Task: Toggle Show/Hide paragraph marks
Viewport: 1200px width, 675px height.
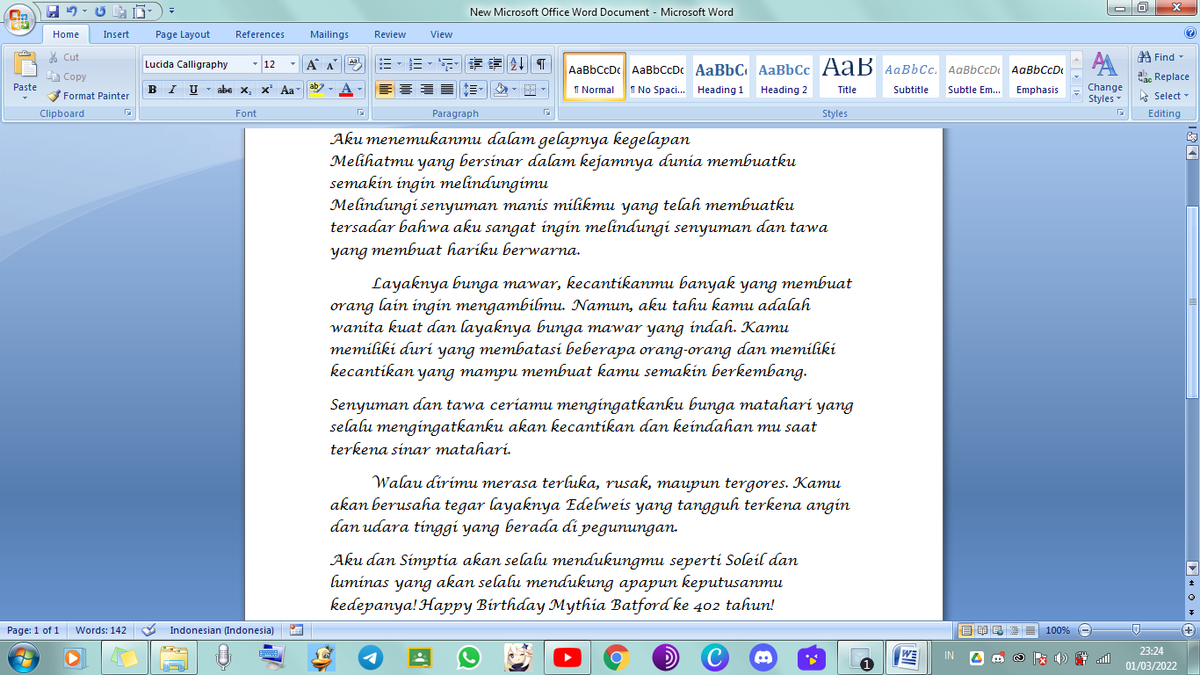Action: pos(541,64)
